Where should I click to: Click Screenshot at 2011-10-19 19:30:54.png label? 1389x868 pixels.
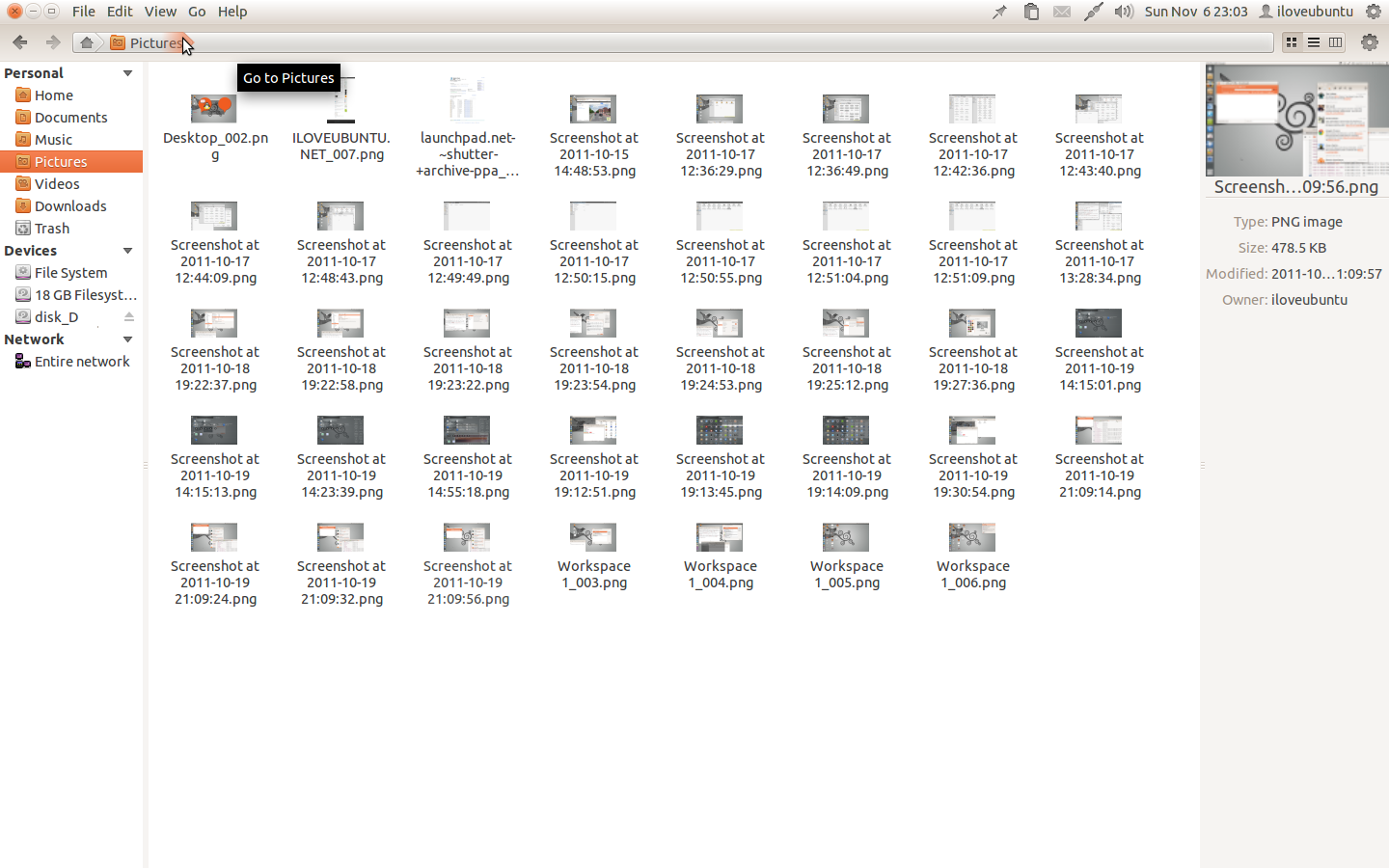point(972,475)
